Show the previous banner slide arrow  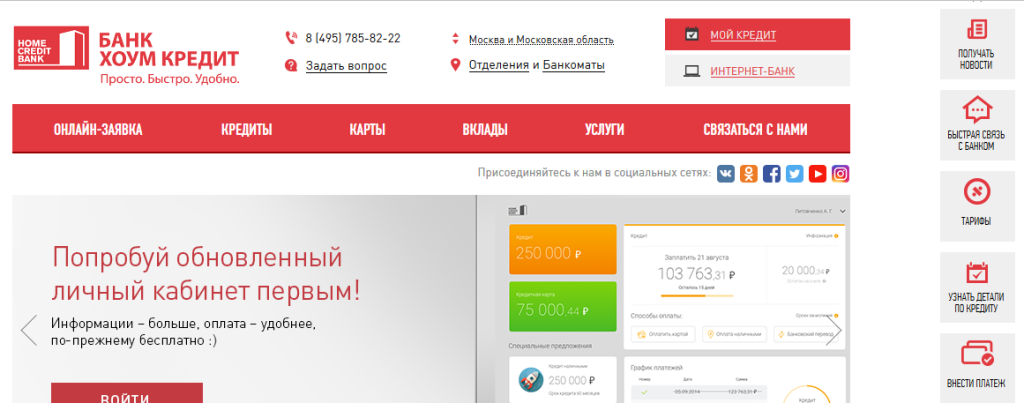tap(29, 329)
